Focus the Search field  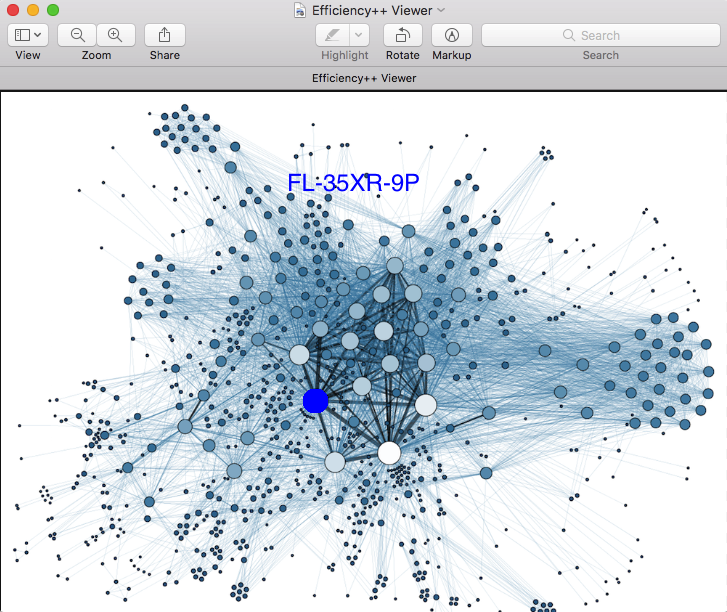pyautogui.click(x=600, y=35)
